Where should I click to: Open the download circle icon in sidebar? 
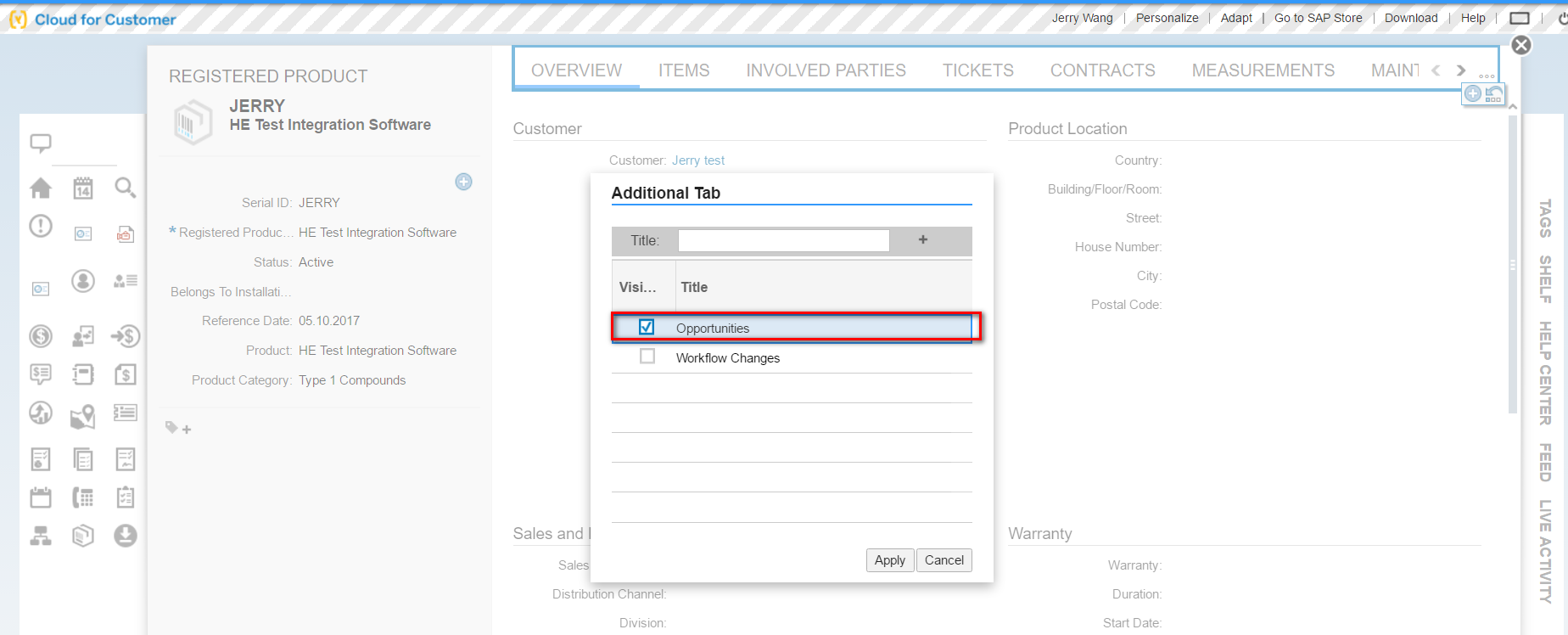click(x=126, y=536)
